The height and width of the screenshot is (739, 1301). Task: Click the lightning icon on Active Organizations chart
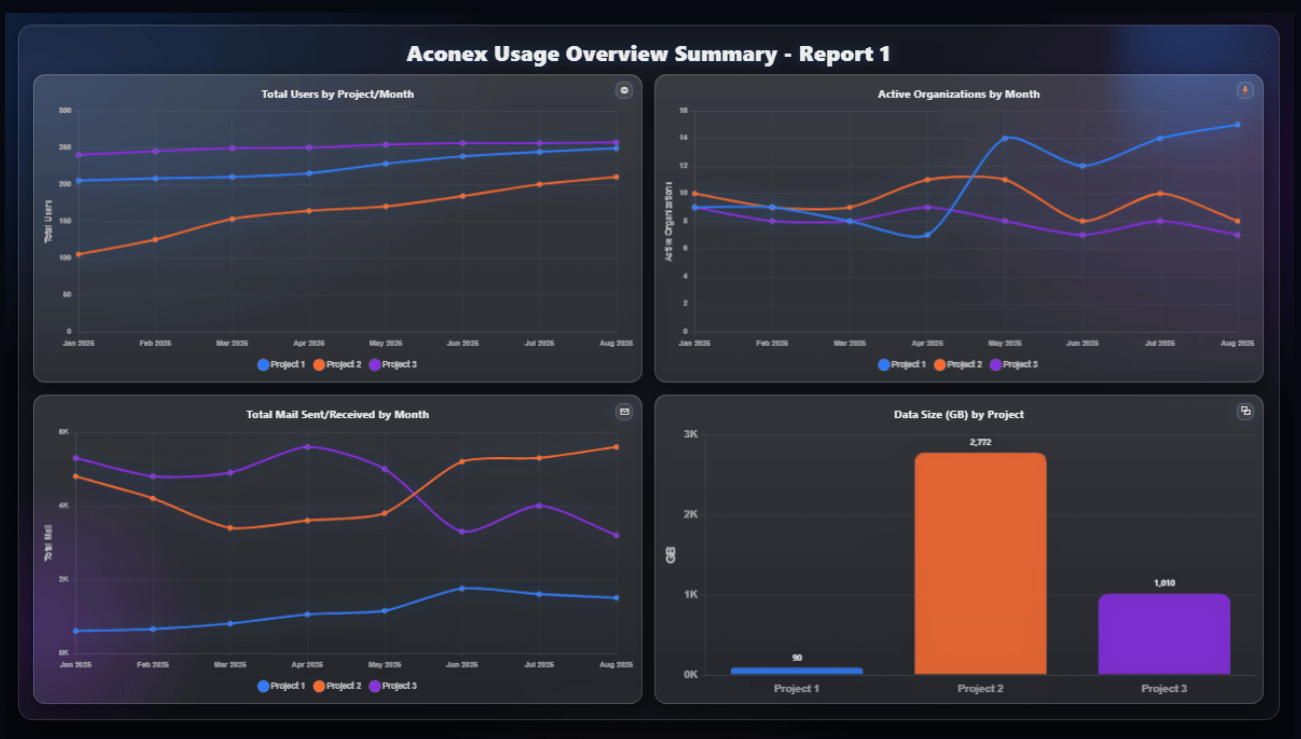pos(1245,91)
